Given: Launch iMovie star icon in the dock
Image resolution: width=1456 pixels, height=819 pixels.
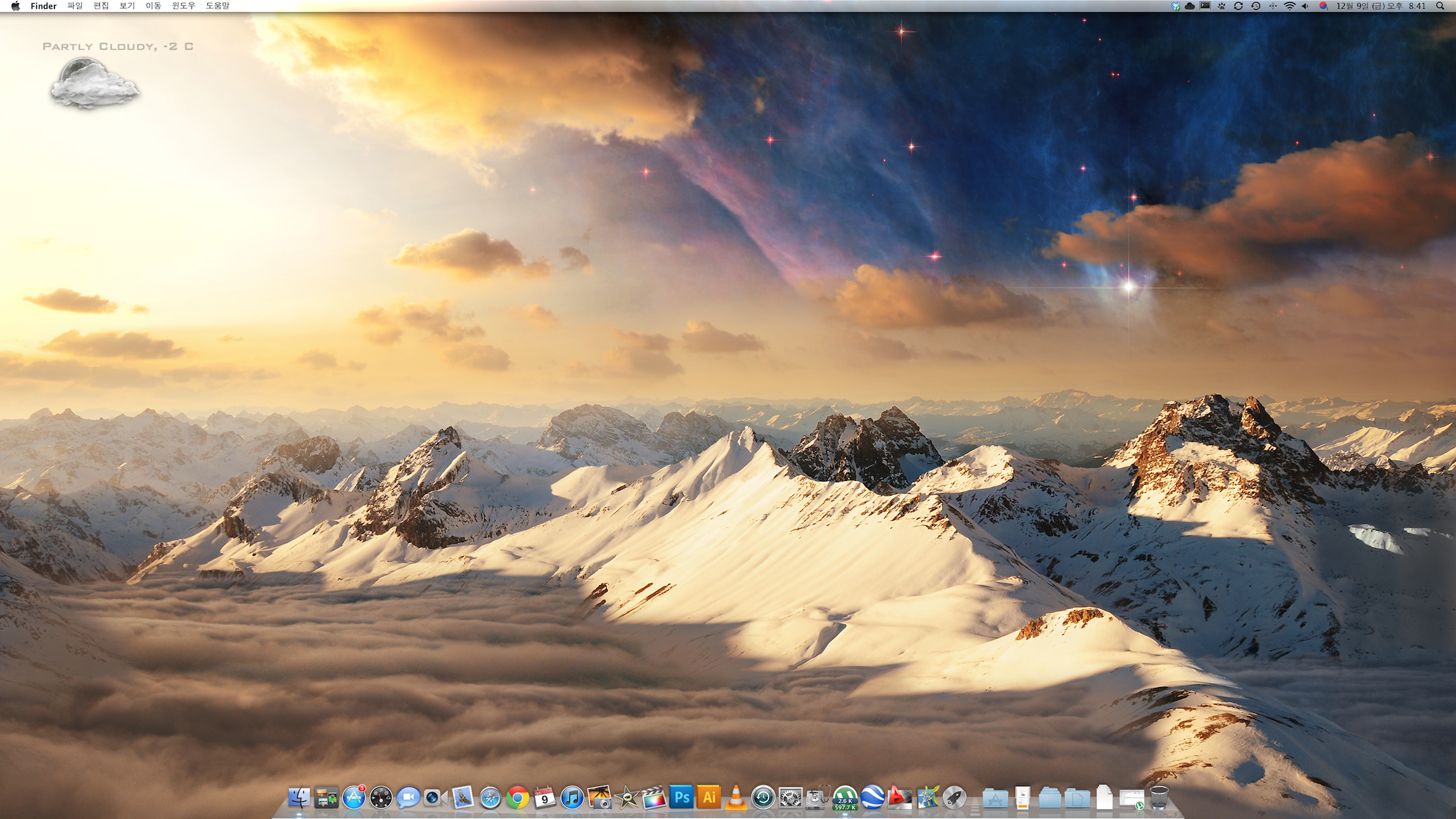Looking at the screenshot, I should pyautogui.click(x=627, y=798).
